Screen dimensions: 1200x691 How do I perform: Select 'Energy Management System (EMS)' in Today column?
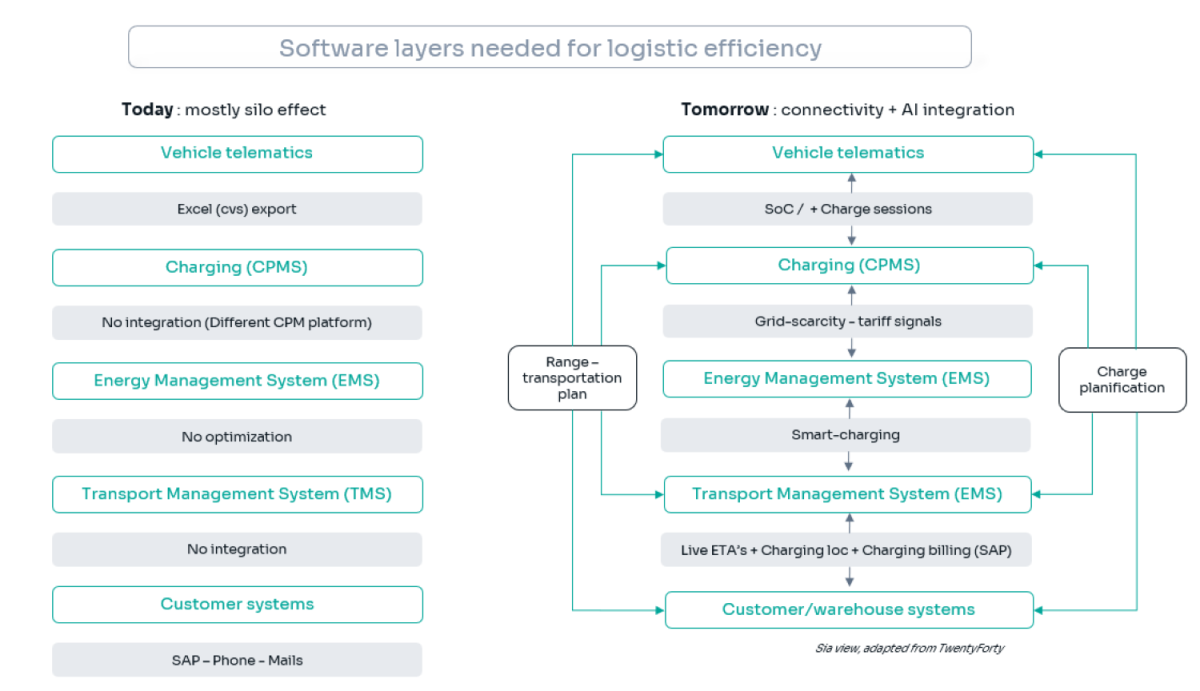click(237, 381)
